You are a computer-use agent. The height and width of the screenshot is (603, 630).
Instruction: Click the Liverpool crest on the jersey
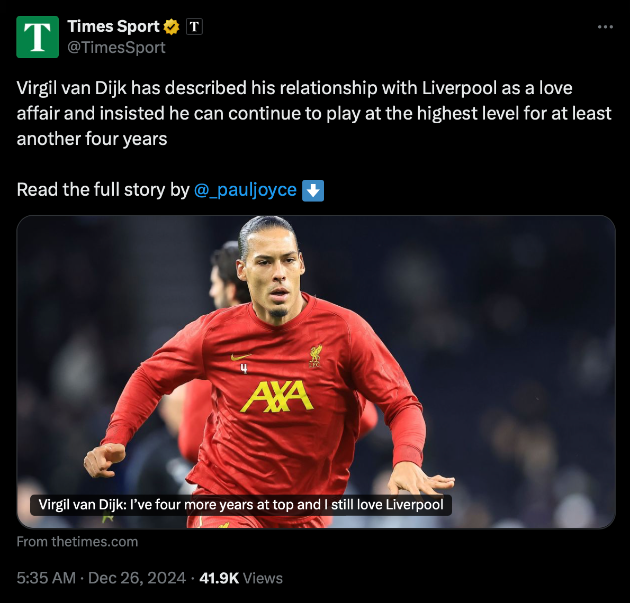[316, 355]
